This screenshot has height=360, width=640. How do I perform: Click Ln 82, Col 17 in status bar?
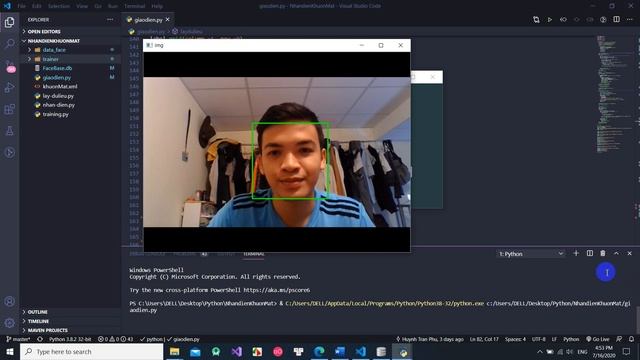tap(484, 339)
